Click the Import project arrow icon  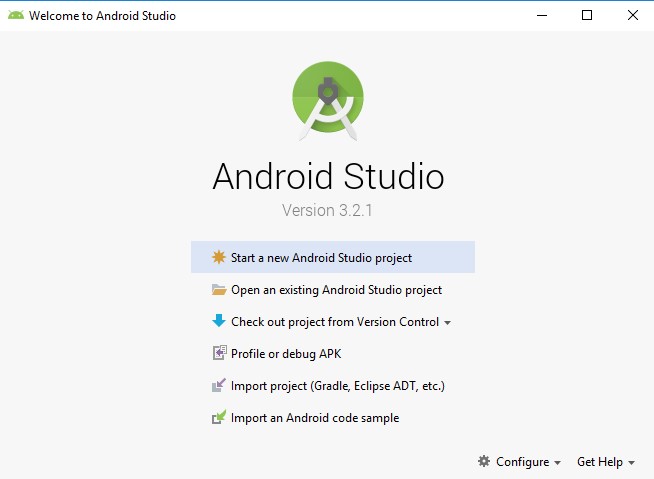point(219,386)
